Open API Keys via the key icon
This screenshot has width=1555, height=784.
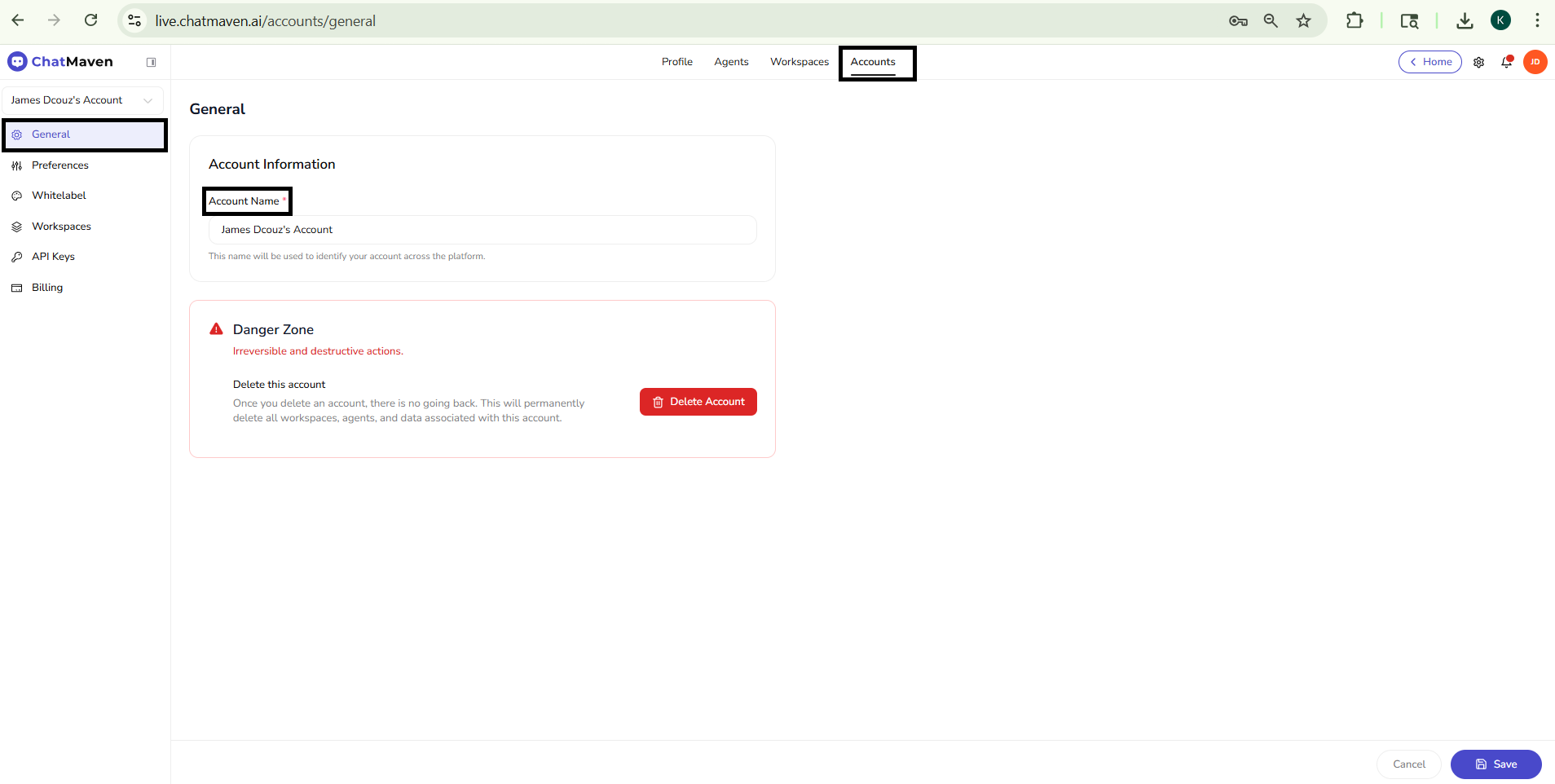point(17,256)
